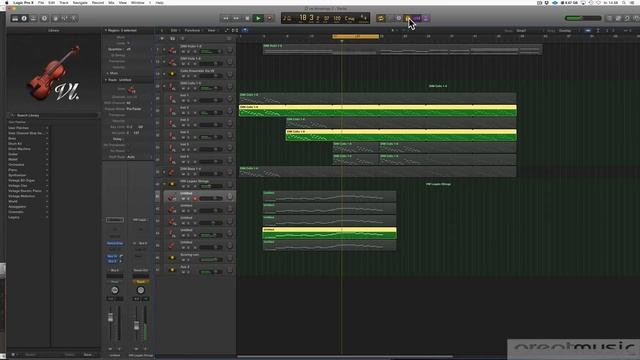Adjust the master volume slider
This screenshot has width=640, height=360.
click(583, 18)
